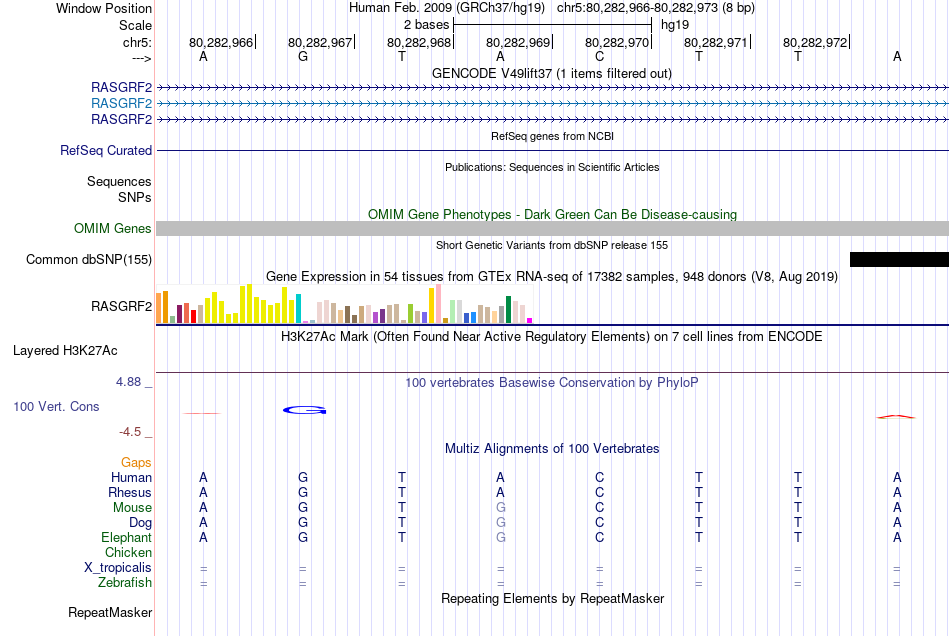Click the Window Position label
The image size is (950, 636).
(x=104, y=8)
